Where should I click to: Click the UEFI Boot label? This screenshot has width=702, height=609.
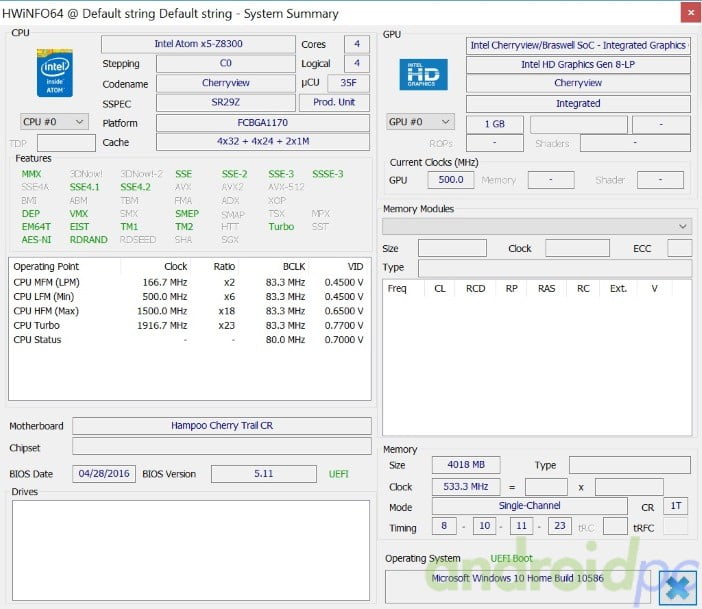tap(511, 558)
